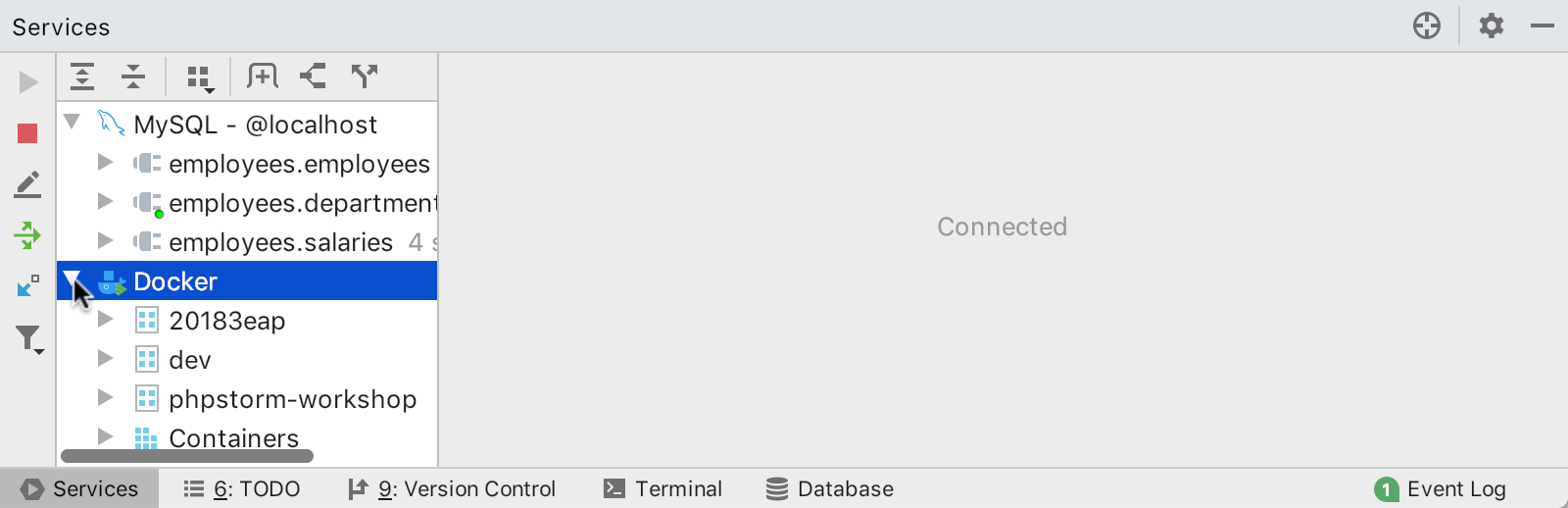Expand the employees.employees node

point(106,163)
